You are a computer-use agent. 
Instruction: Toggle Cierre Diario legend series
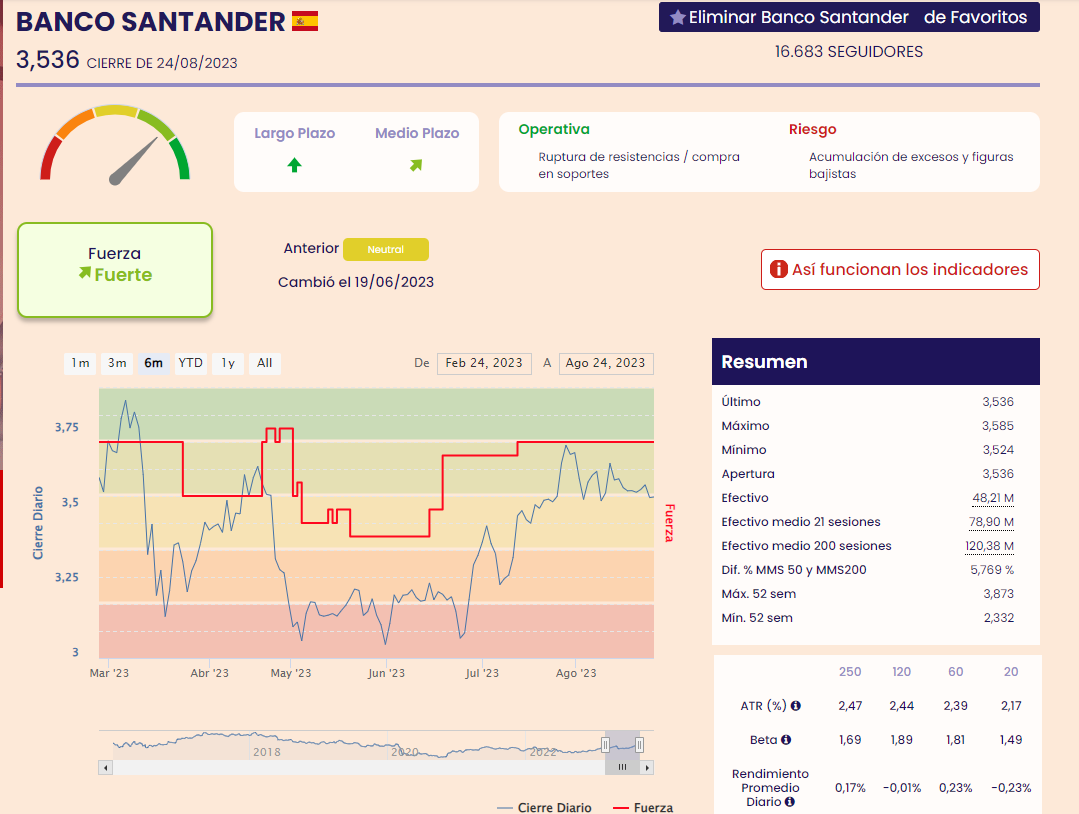coord(544,807)
